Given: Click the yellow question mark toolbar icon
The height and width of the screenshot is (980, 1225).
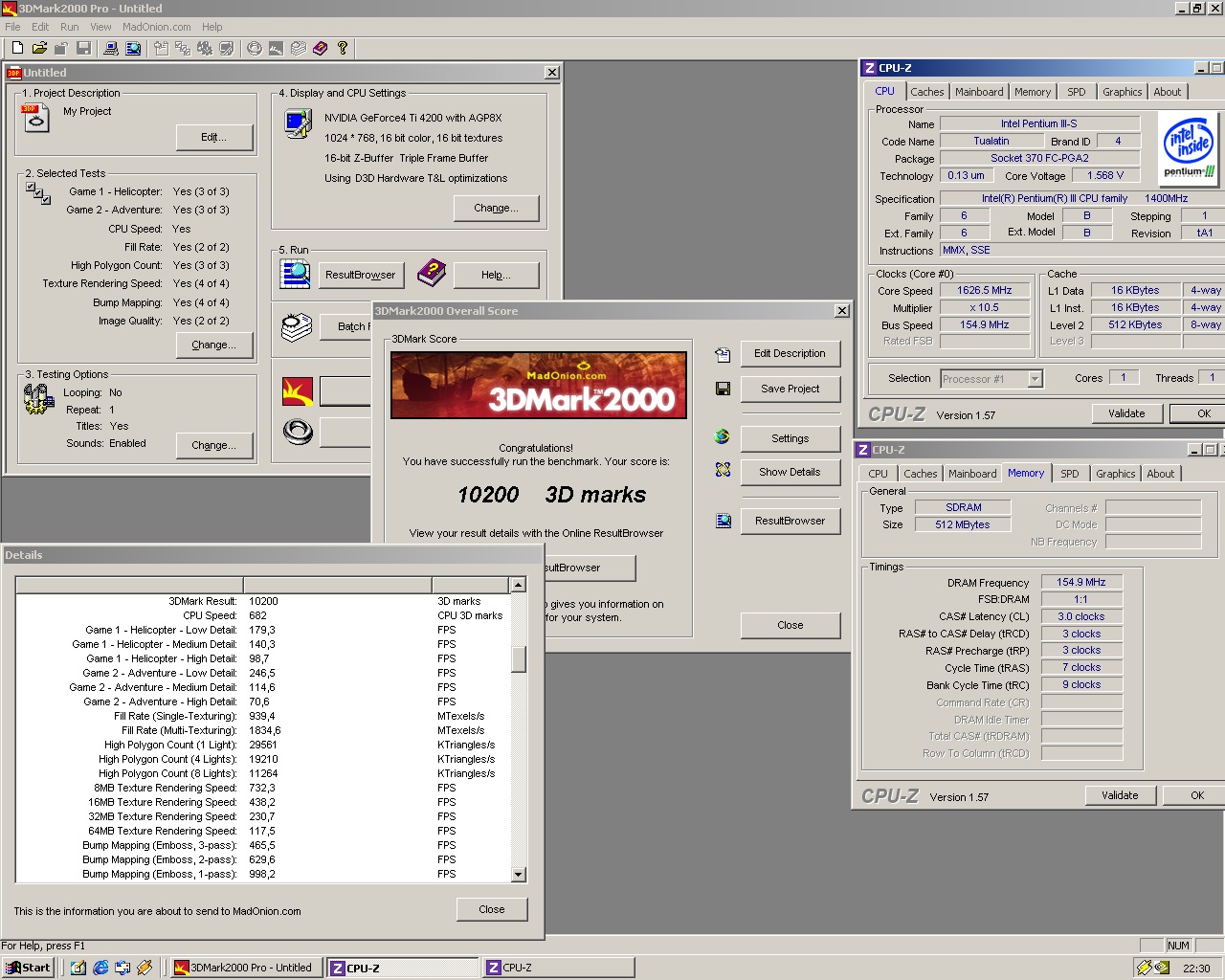Looking at the screenshot, I should 343,48.
